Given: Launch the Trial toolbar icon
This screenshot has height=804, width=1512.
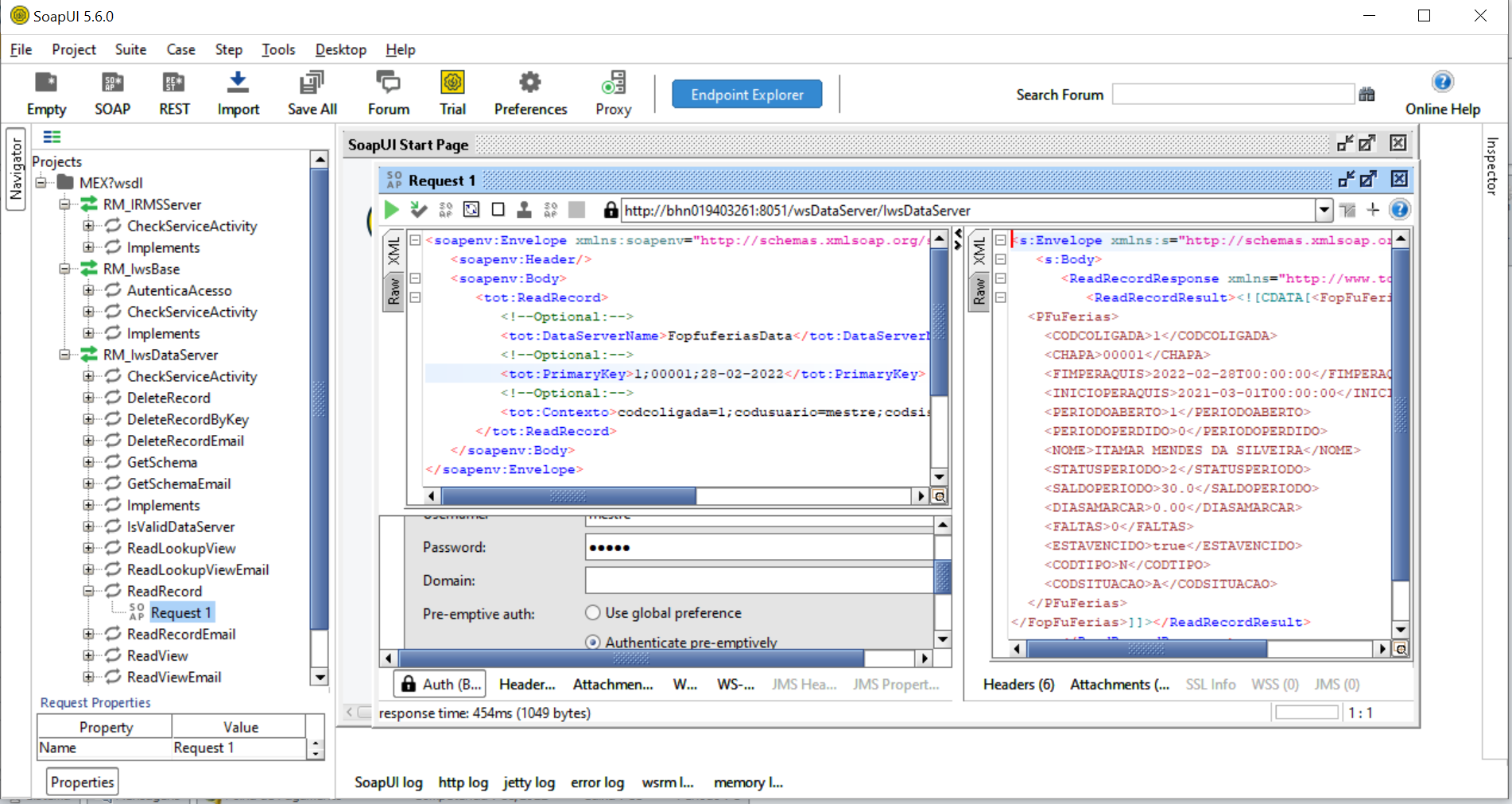Looking at the screenshot, I should pyautogui.click(x=452, y=94).
